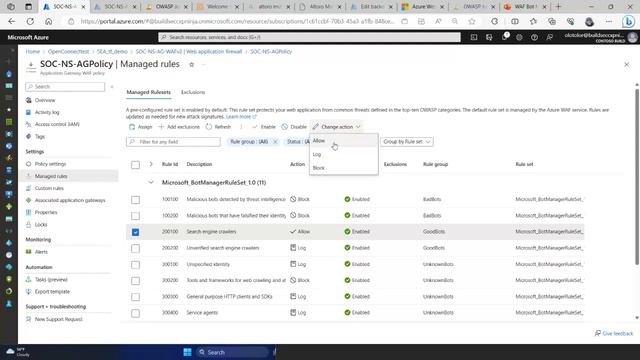Open the Change action dropdown
Screen dimensions: 640x360
pos(337,127)
